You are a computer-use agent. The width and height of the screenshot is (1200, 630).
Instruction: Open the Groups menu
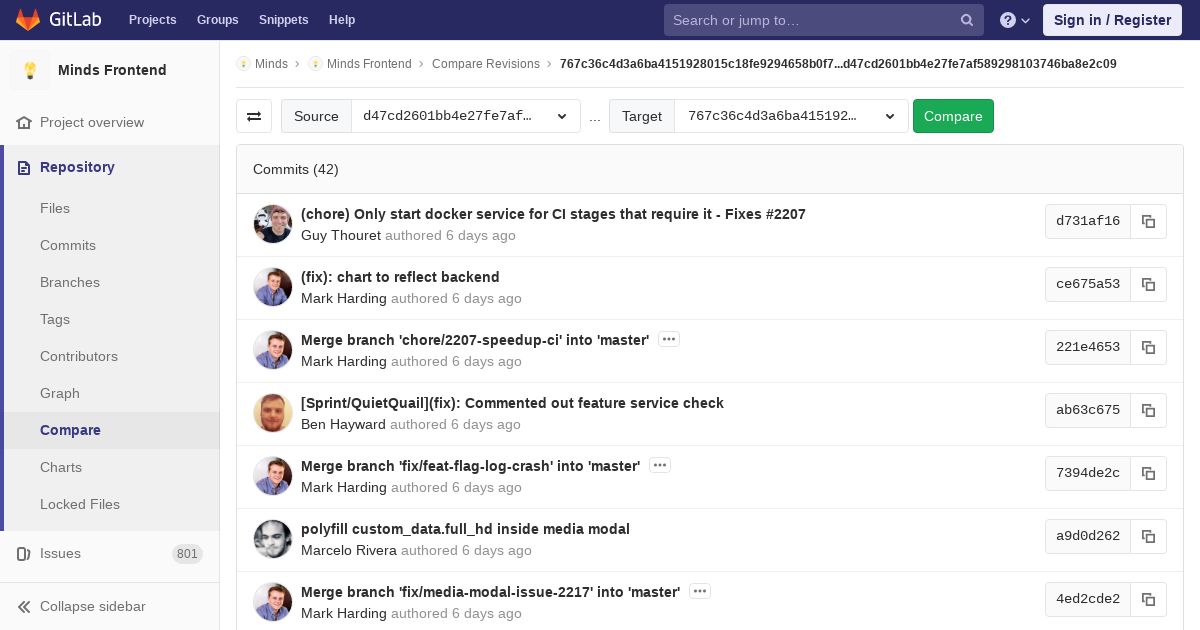click(217, 20)
